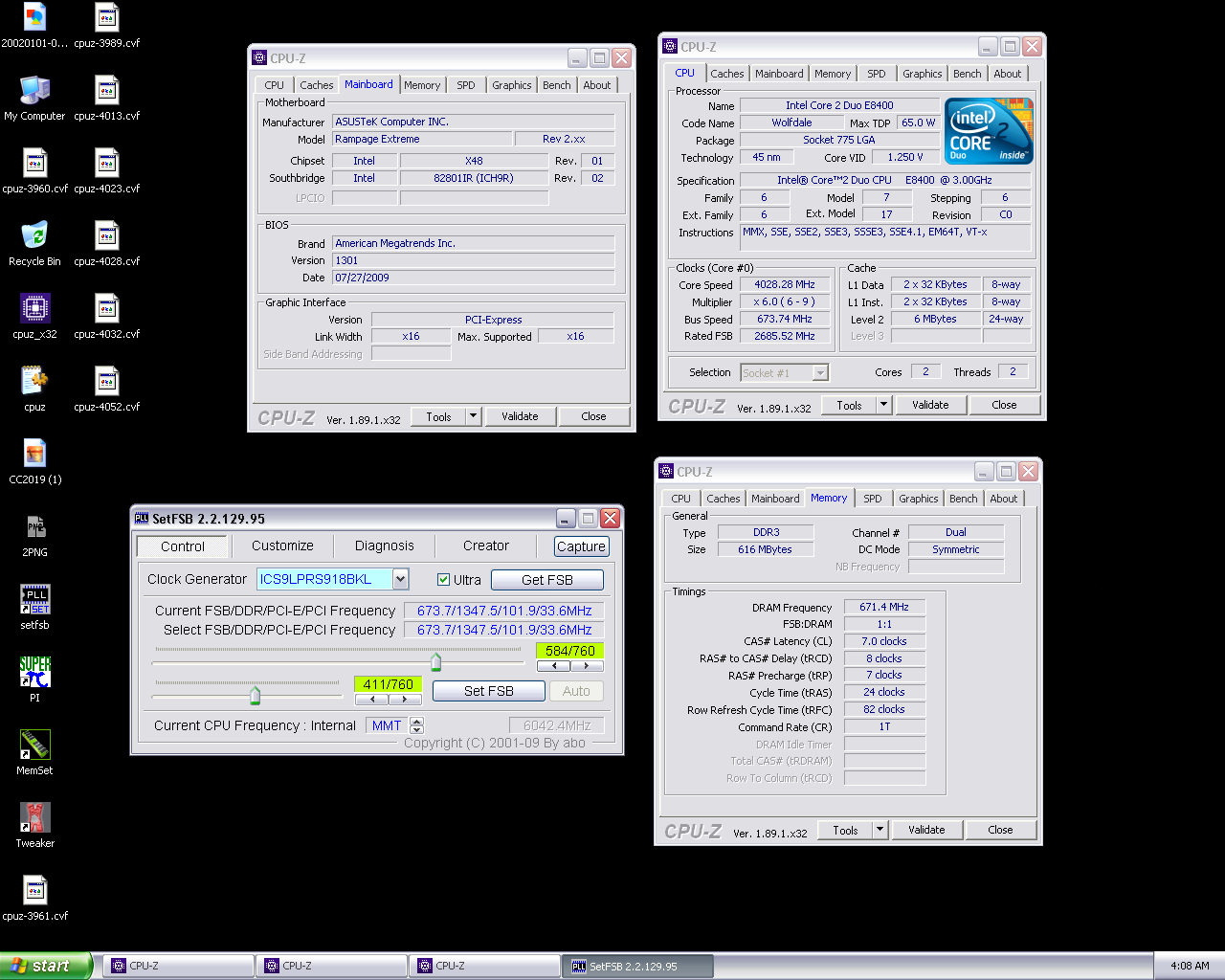Viewport: 1225px width, 980px height.
Task: Click the MMT field in SetFSB
Action: 387,725
